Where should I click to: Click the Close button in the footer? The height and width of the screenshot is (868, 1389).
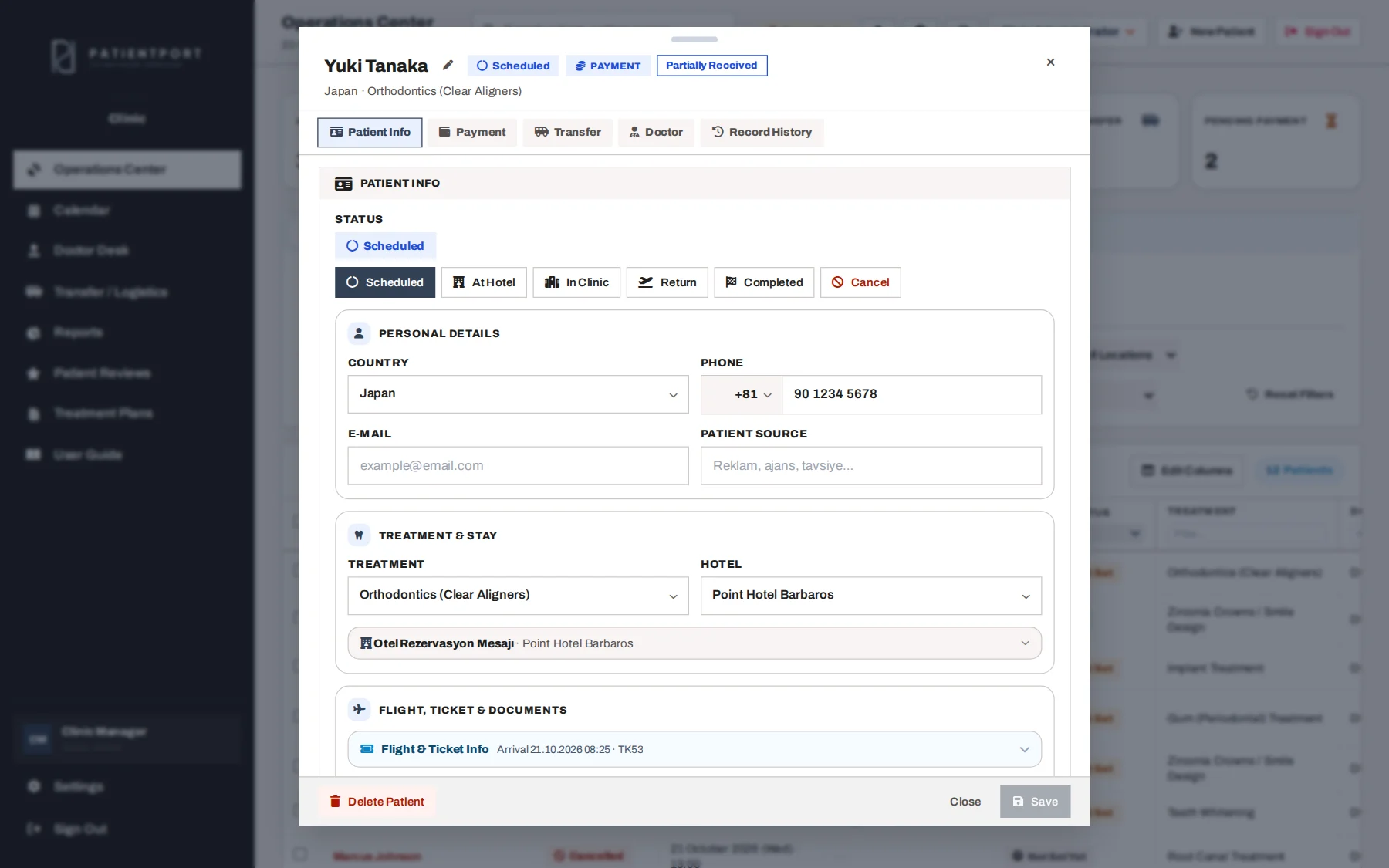pyautogui.click(x=965, y=802)
